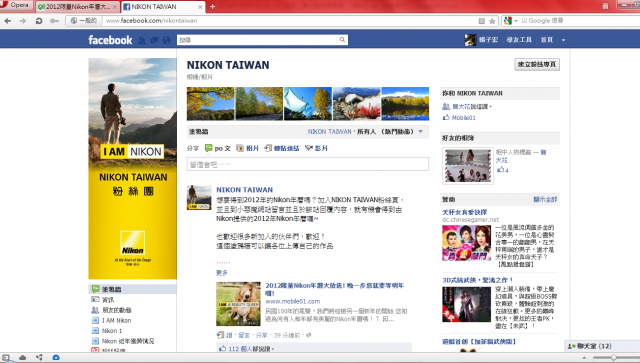The height and width of the screenshot is (363, 640).
Task: Focus the Google search field
Action: click(580, 20)
